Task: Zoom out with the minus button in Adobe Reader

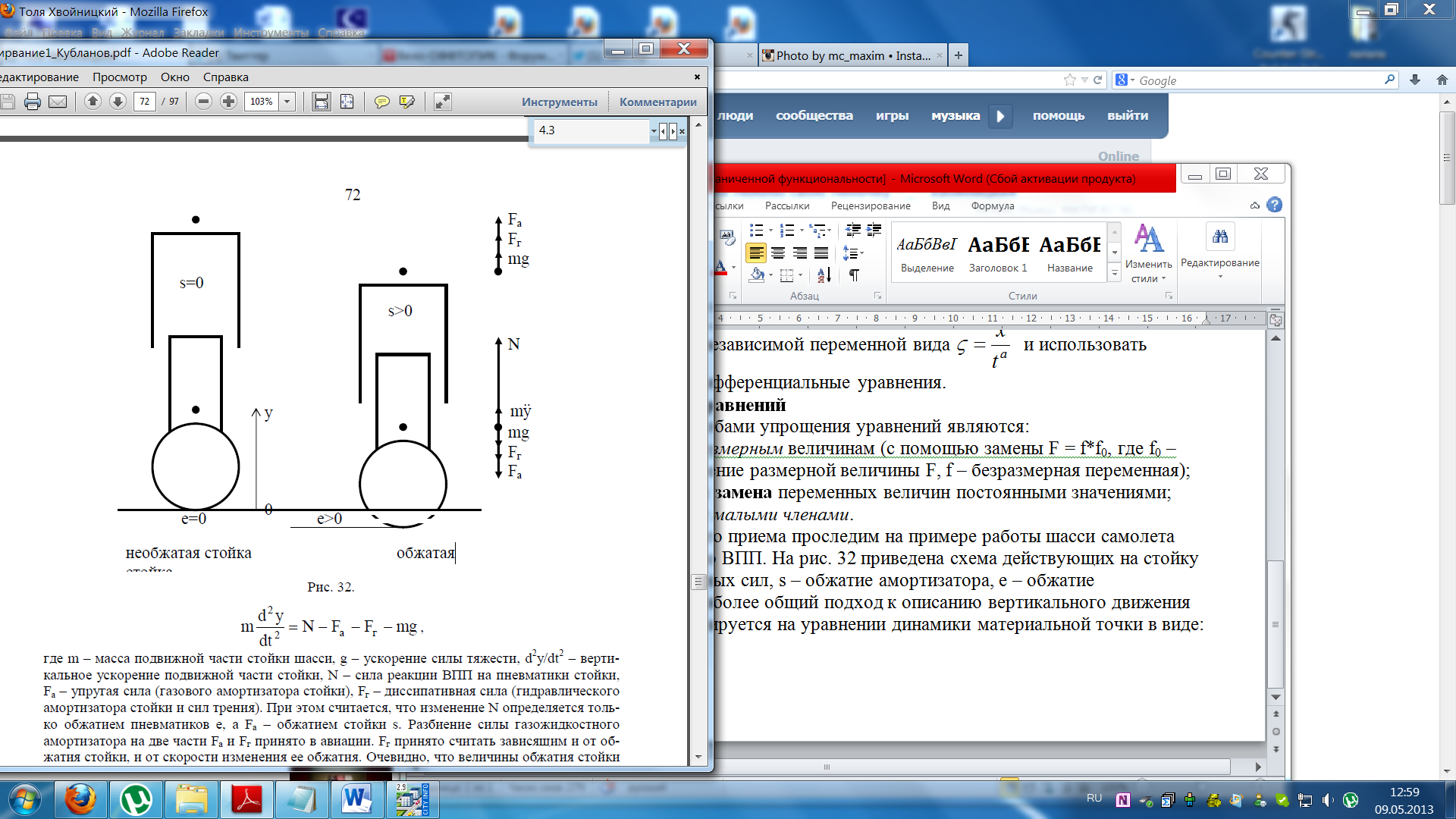Action: [203, 102]
